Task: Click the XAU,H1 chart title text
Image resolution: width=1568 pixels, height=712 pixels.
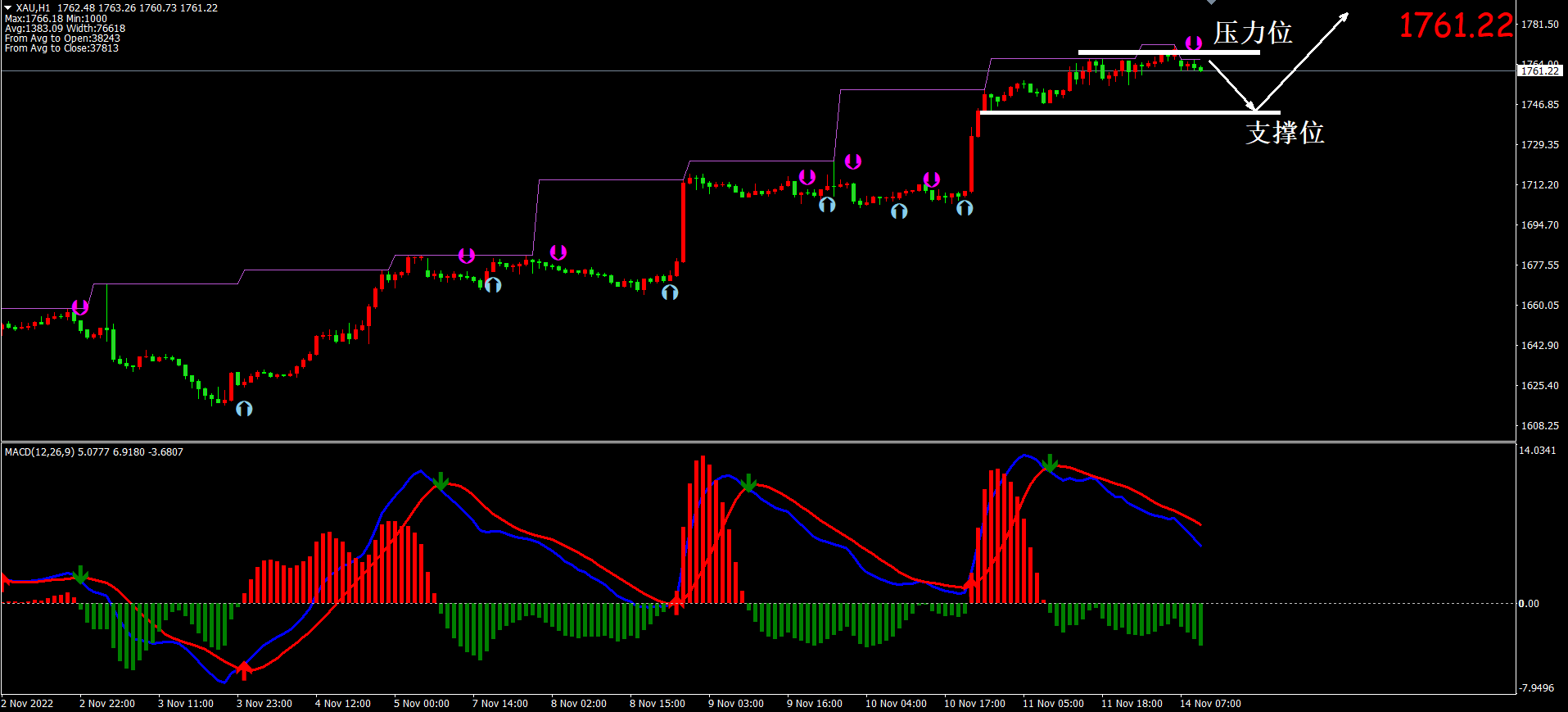Action: [33, 7]
